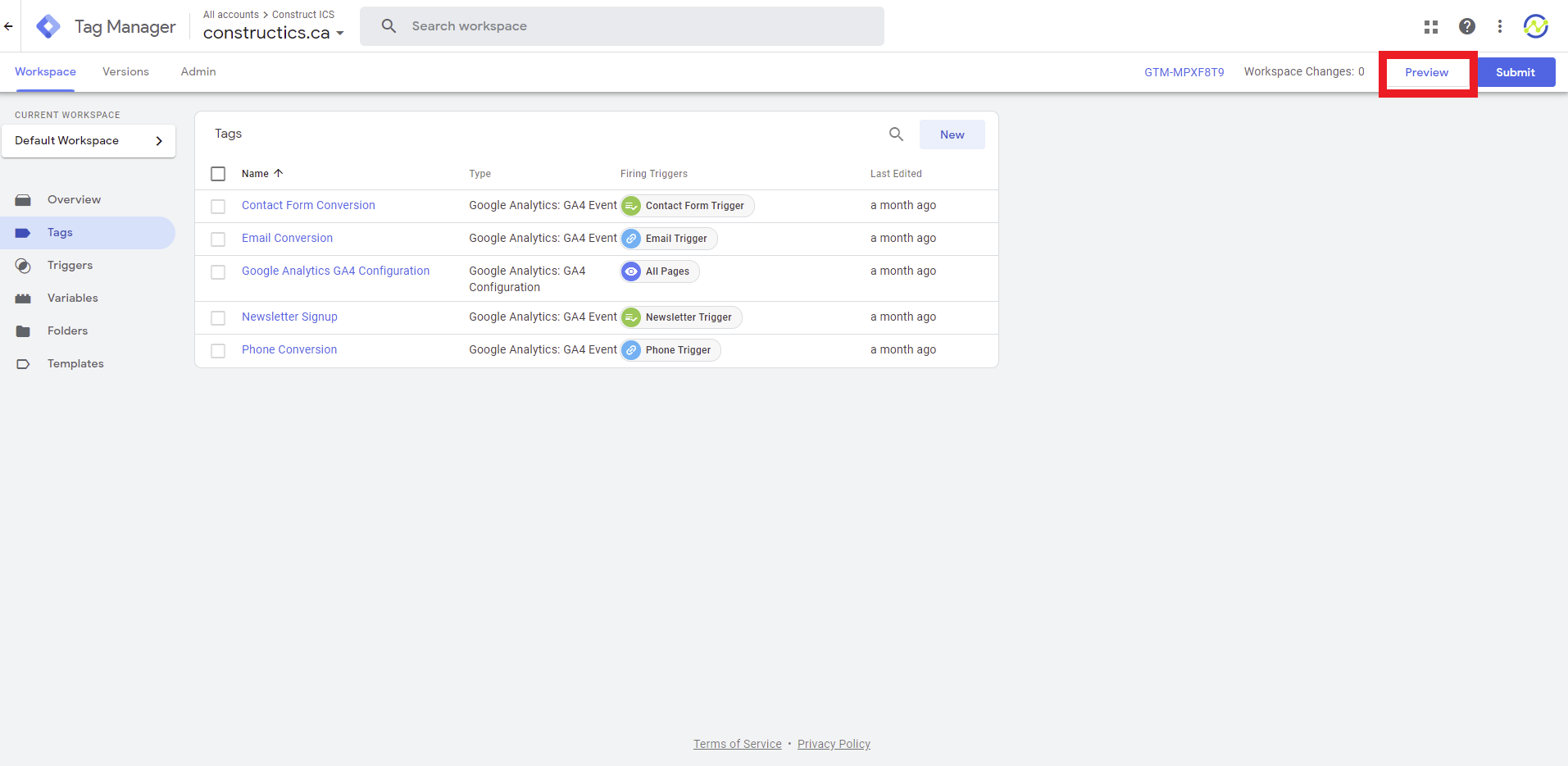Viewport: 1568px width, 766px height.
Task: Expand the Default Workspace selector
Action: 89,141
